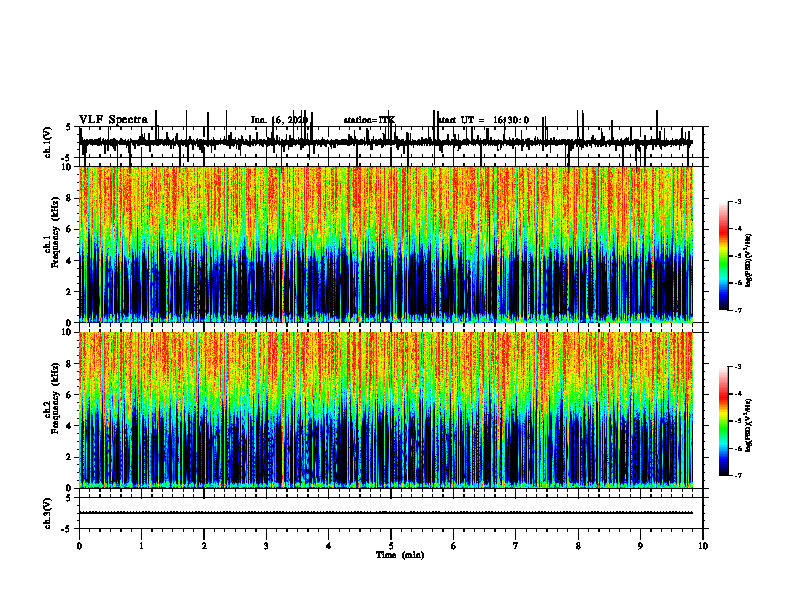Click the '9' minute tick label

pyautogui.click(x=640, y=546)
